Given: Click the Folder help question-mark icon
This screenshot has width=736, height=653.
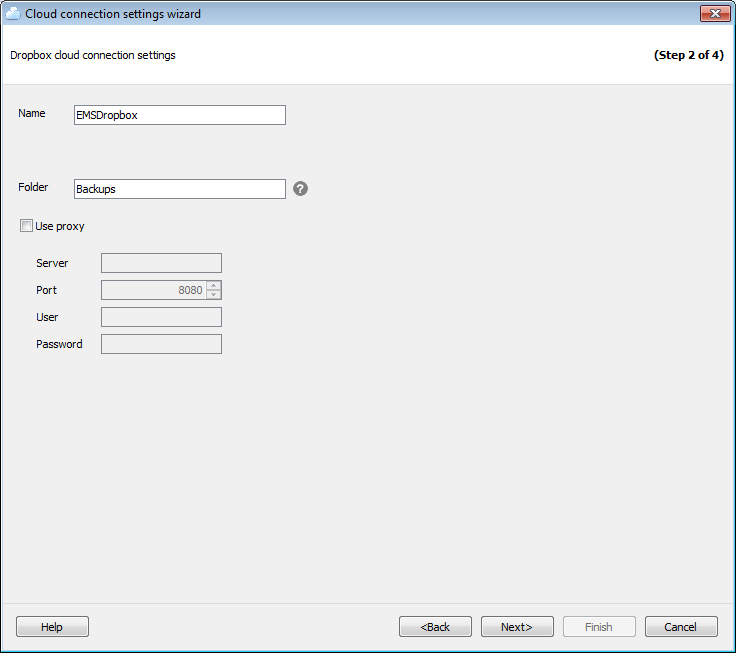Looking at the screenshot, I should [x=300, y=189].
